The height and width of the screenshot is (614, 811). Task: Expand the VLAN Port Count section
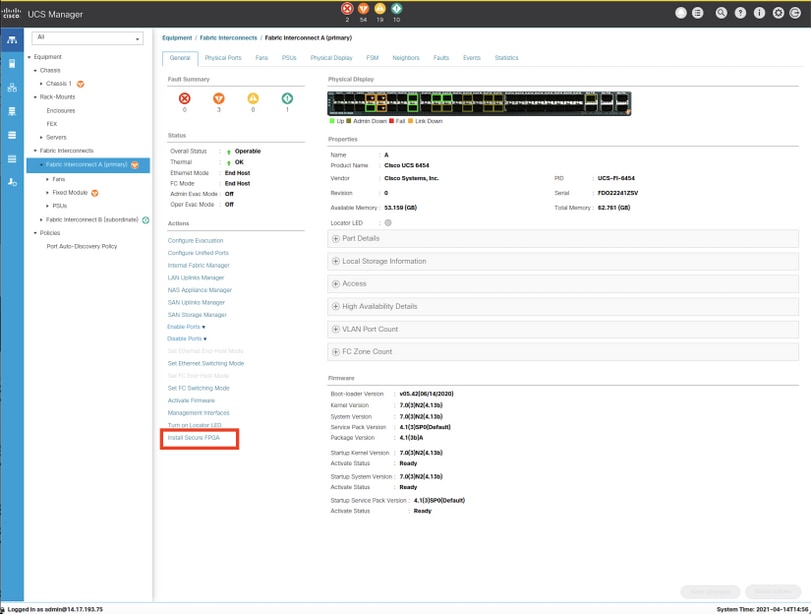[563, 330]
